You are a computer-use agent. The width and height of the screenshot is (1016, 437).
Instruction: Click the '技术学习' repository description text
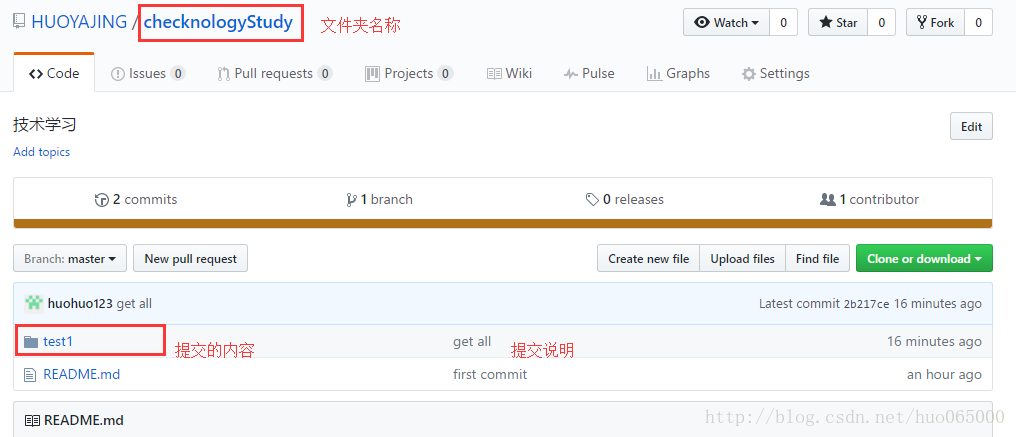coord(45,124)
